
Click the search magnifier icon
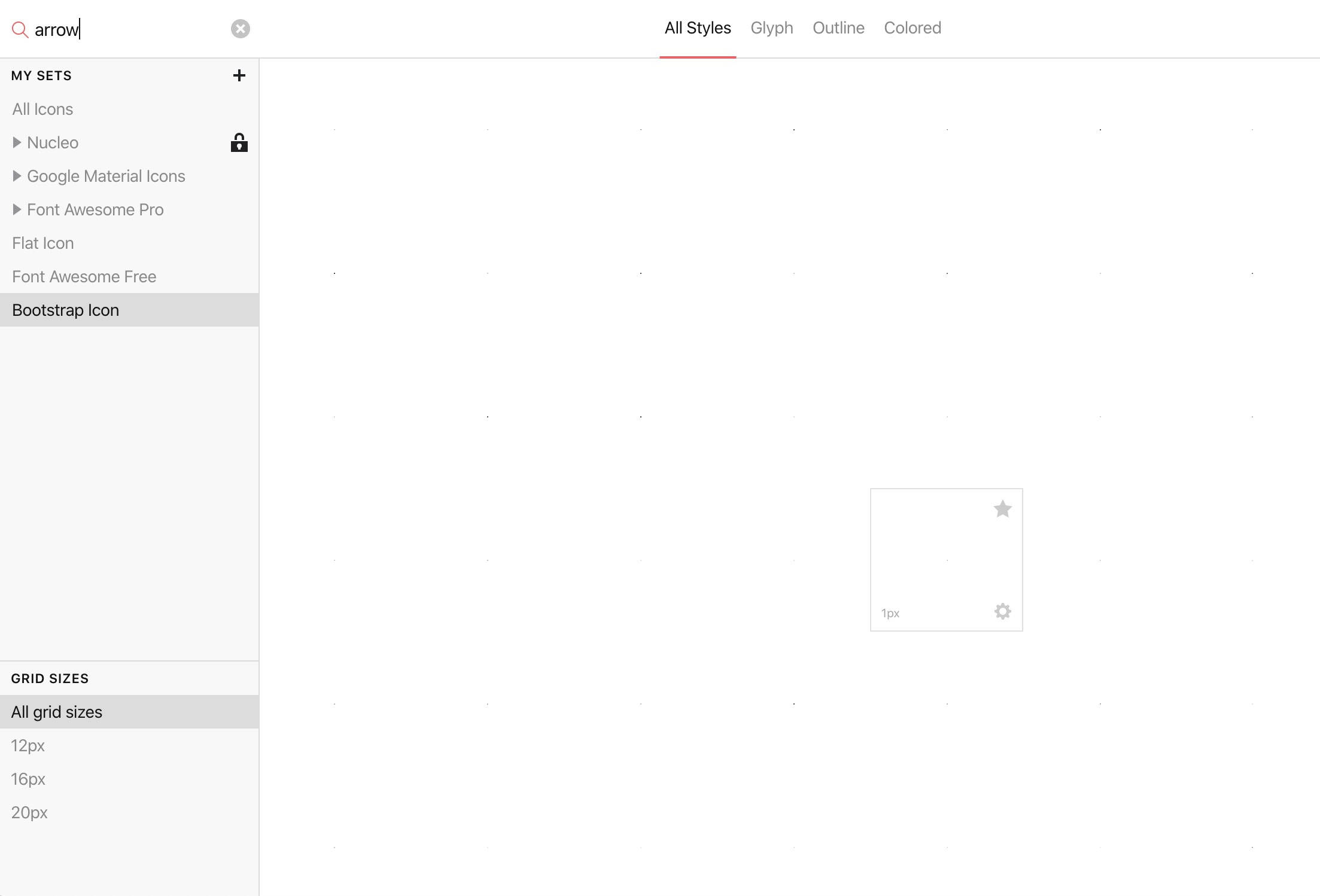pyautogui.click(x=20, y=29)
